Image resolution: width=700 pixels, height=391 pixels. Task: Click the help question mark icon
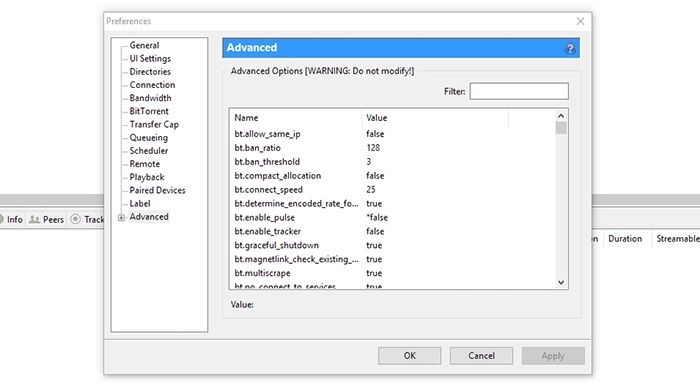point(570,48)
